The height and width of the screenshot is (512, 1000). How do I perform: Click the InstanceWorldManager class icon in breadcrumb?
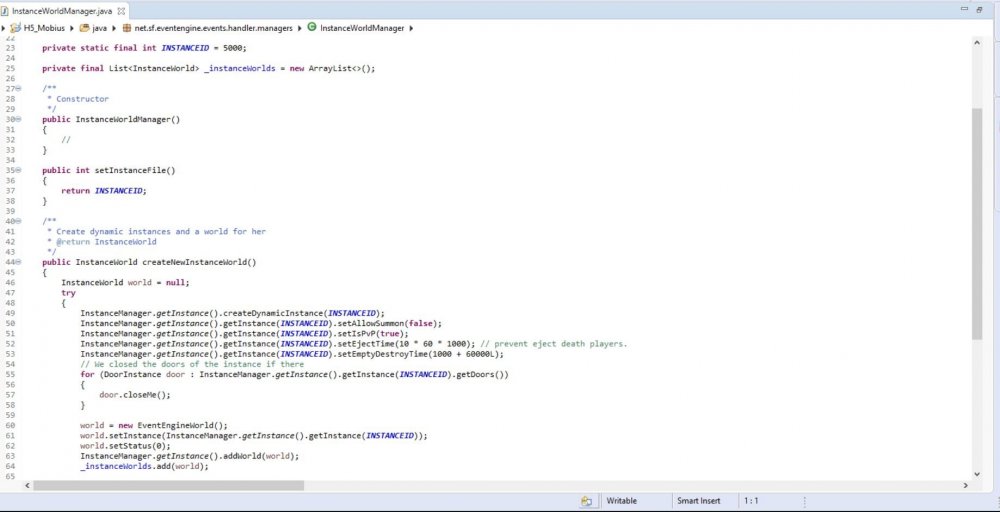click(312, 28)
